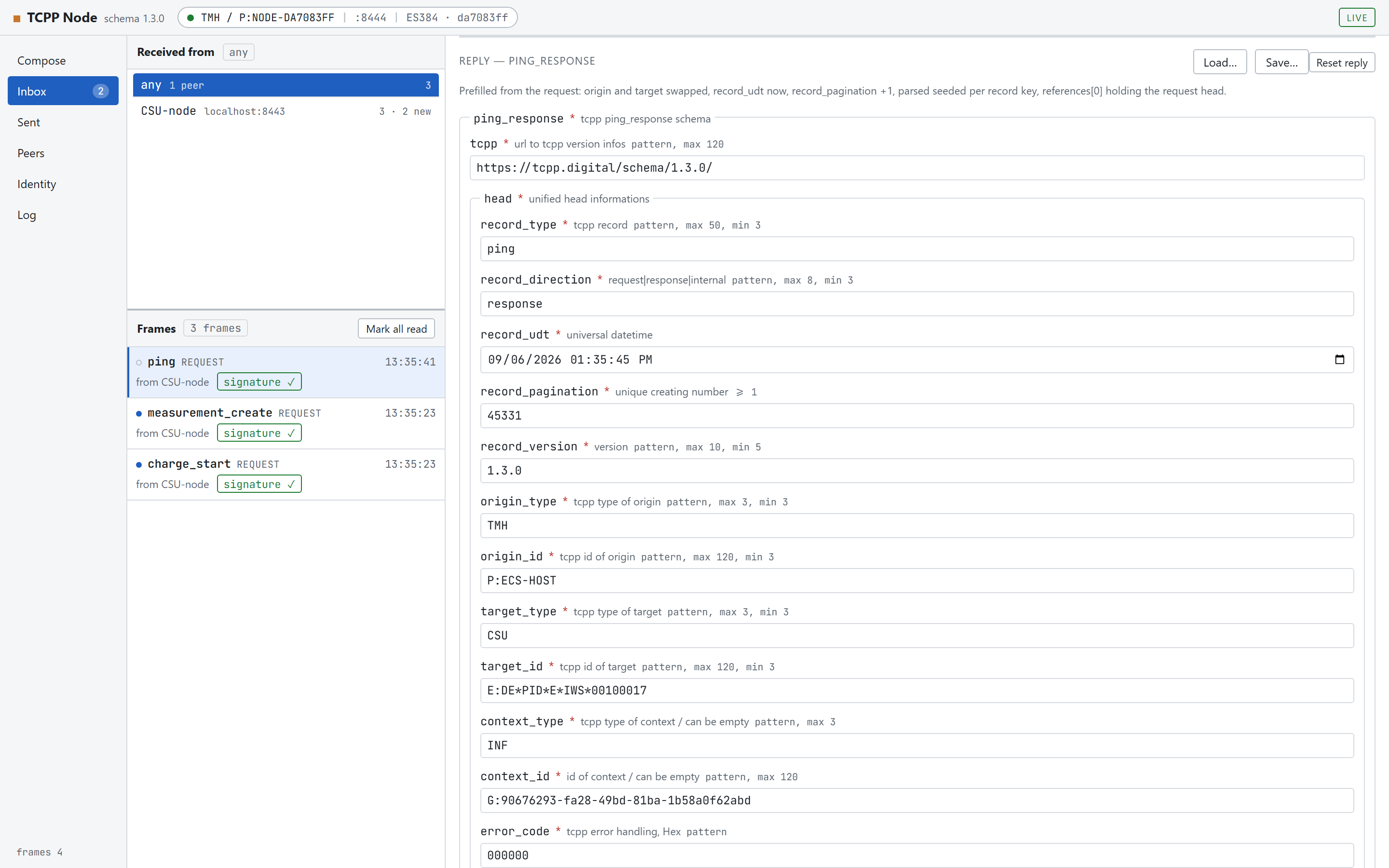Image resolution: width=1389 pixels, height=868 pixels.
Task: Click the tcpp schema URL field
Action: (917, 168)
